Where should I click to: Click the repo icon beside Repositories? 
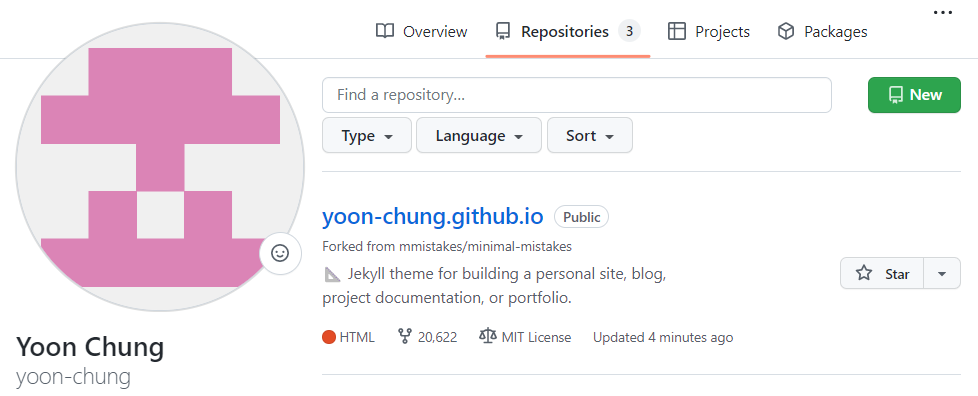[x=503, y=31]
